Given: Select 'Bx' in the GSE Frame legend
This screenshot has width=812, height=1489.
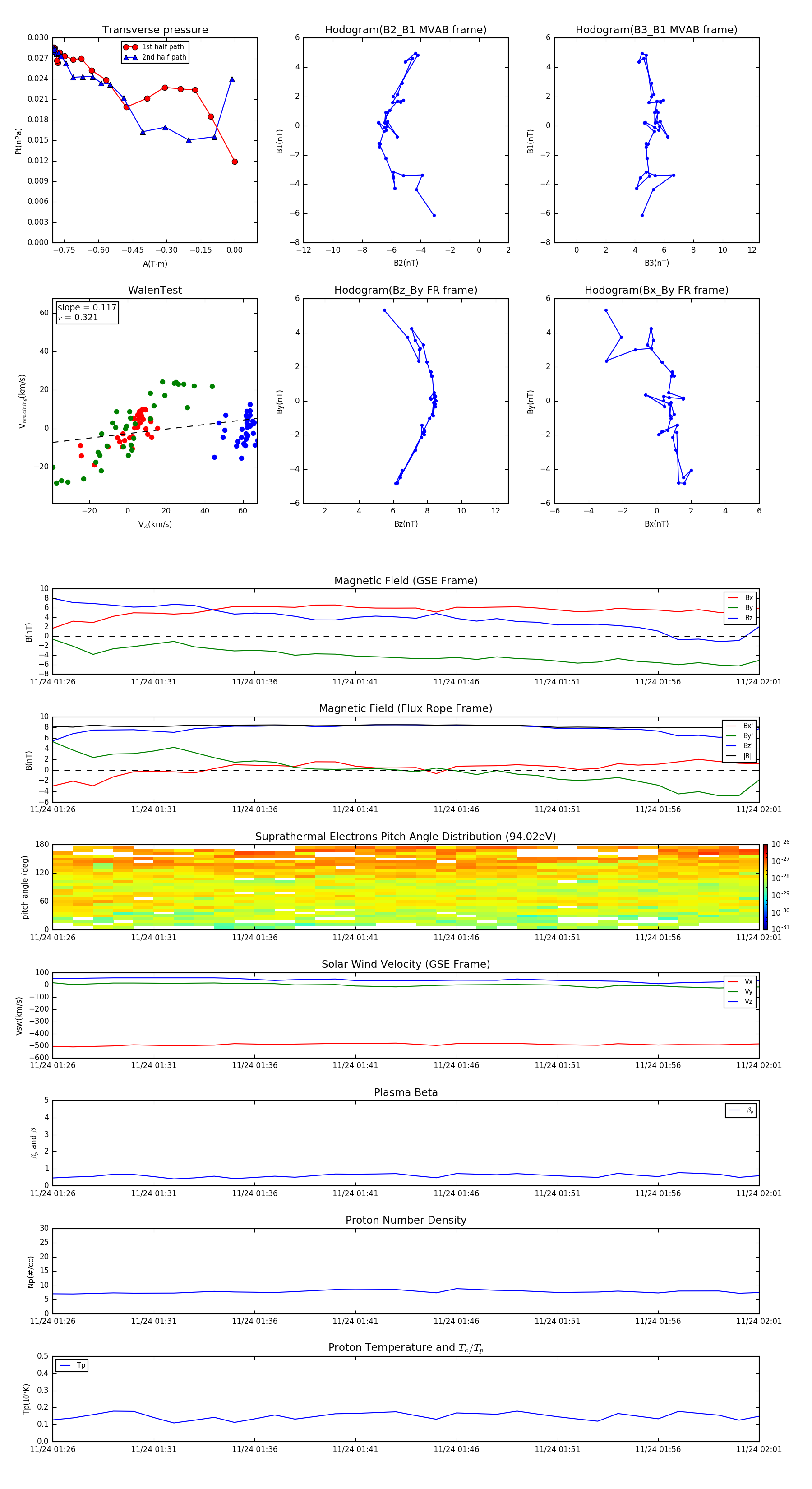Looking at the screenshot, I should pos(740,598).
